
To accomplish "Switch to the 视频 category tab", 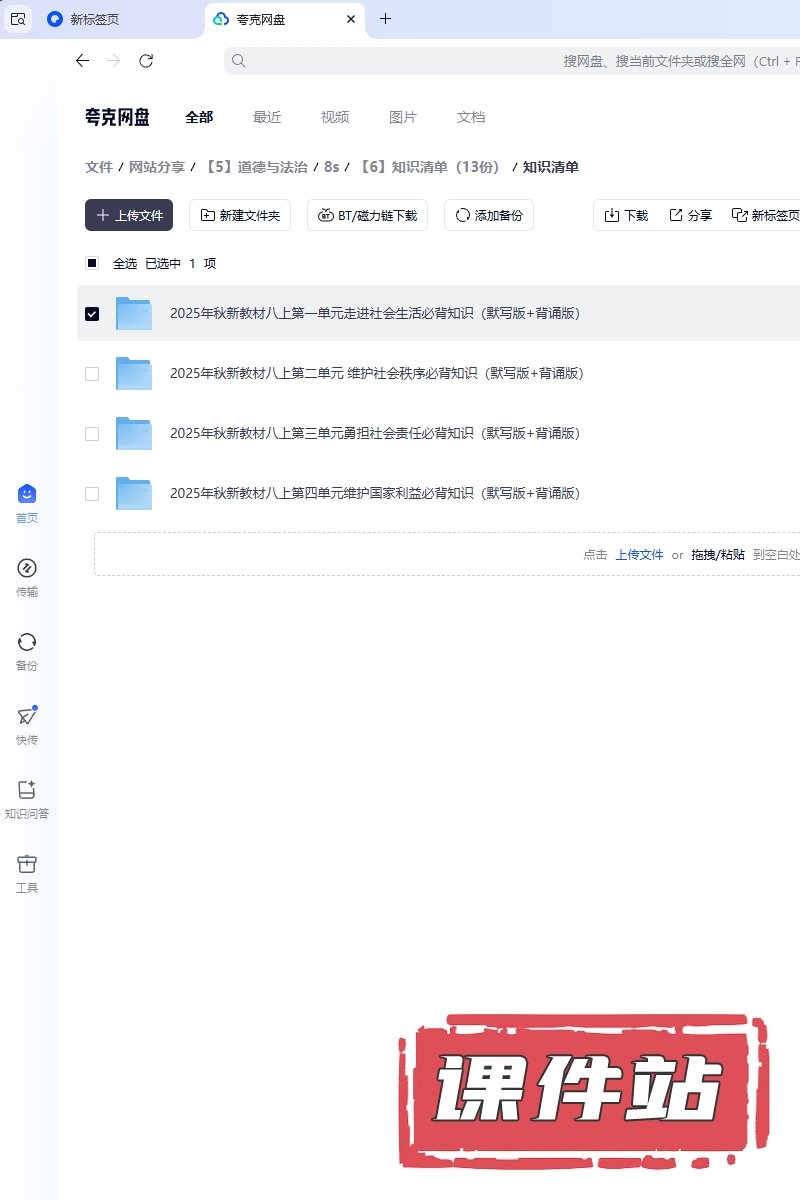I will [335, 117].
